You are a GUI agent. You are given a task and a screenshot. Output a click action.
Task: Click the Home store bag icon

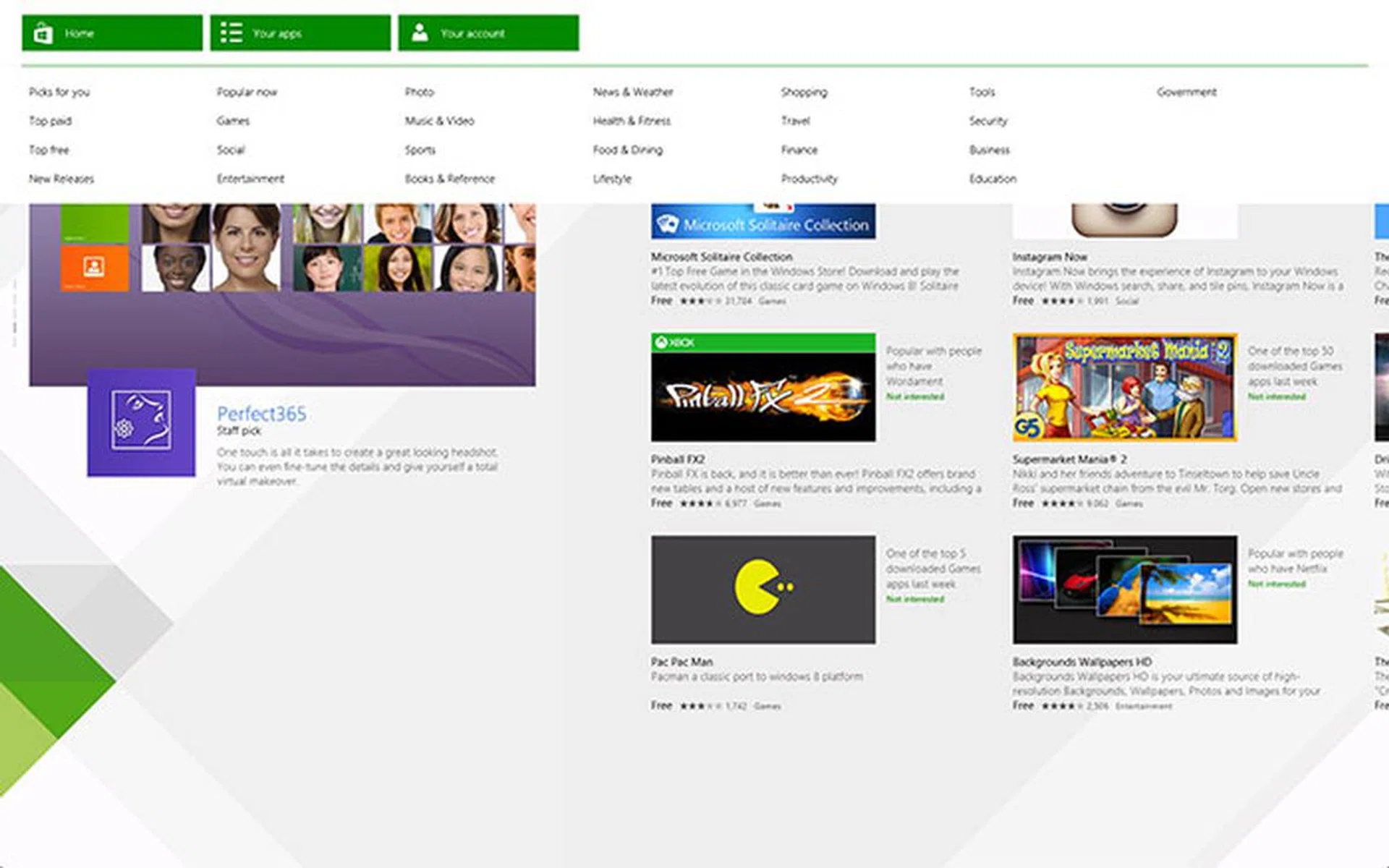tap(43, 33)
